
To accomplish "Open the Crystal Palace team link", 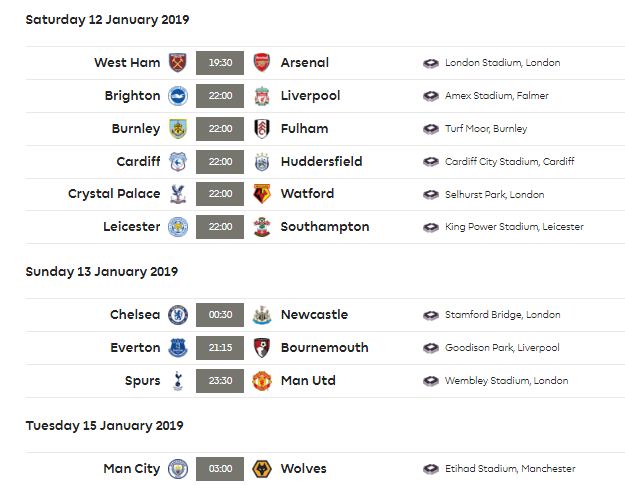I will (x=114, y=194).
